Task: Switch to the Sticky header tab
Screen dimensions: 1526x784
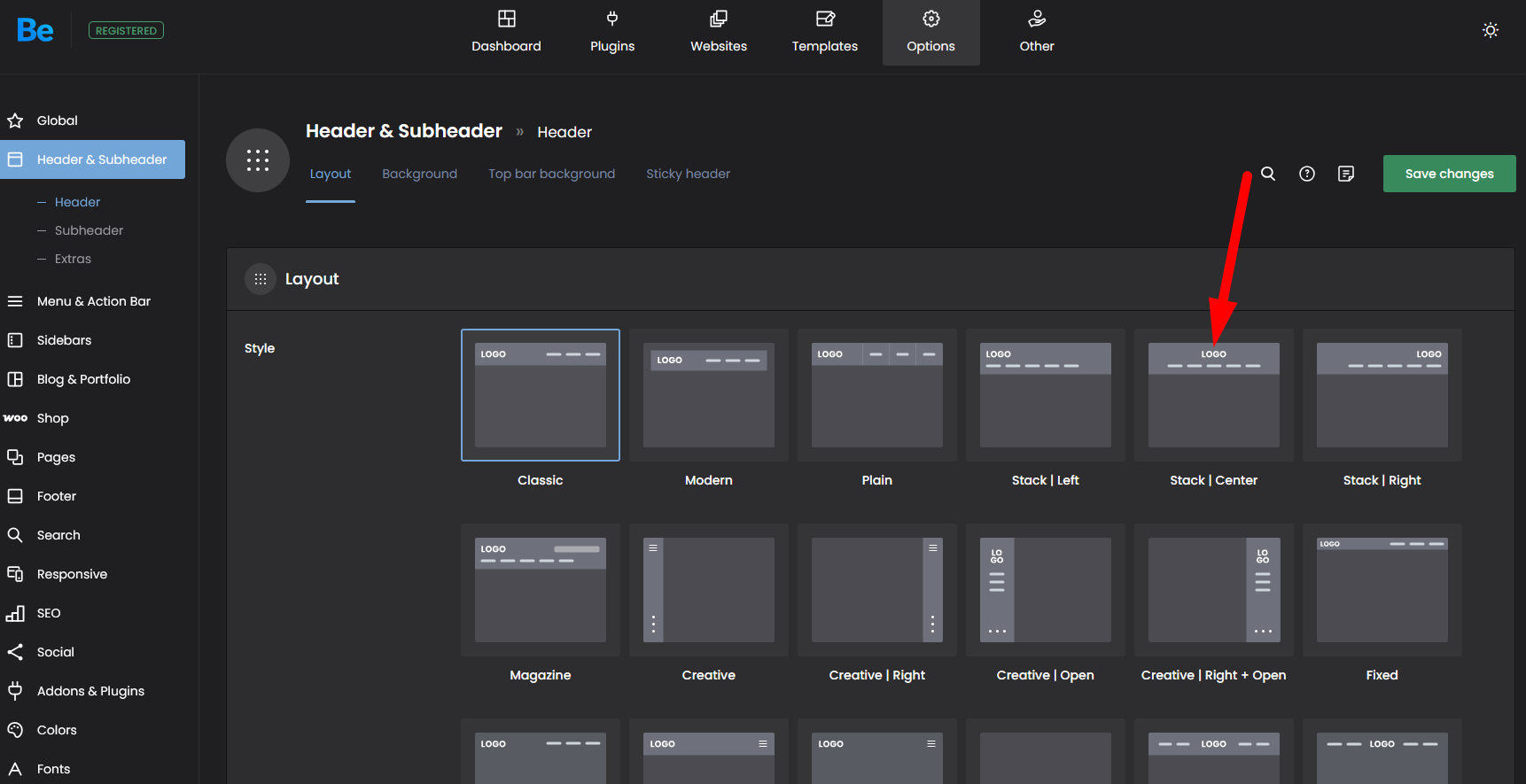Action: click(688, 174)
